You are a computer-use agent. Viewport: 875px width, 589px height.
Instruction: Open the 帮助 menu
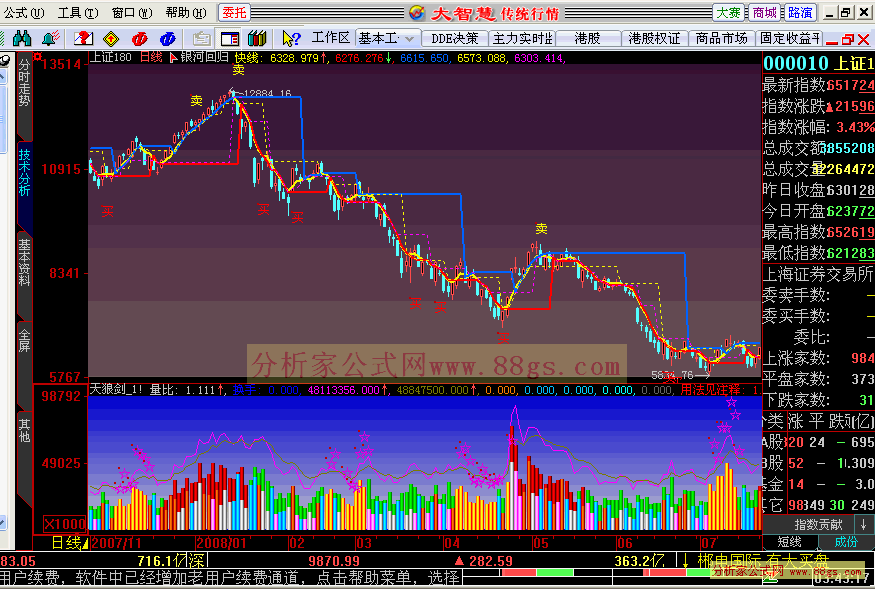pos(186,12)
